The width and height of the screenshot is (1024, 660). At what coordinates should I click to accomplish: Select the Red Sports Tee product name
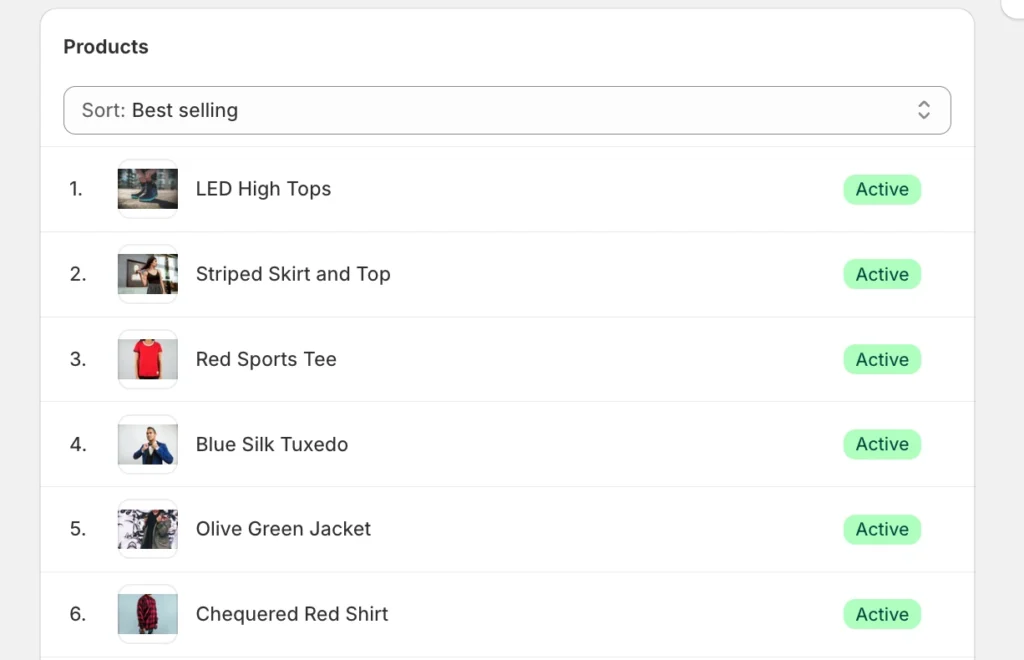coord(266,359)
